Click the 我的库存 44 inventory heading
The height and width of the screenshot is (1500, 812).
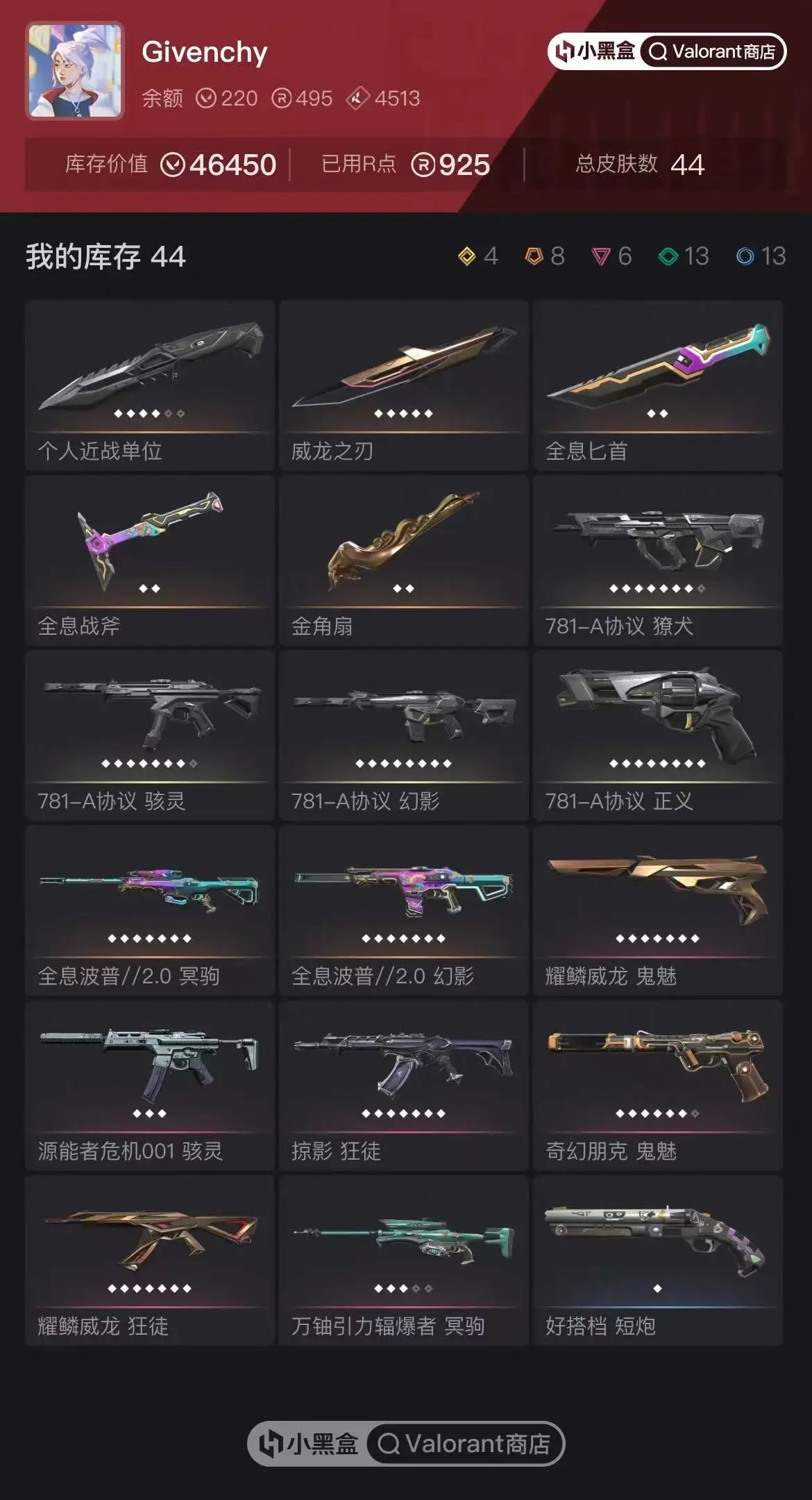[x=105, y=256]
